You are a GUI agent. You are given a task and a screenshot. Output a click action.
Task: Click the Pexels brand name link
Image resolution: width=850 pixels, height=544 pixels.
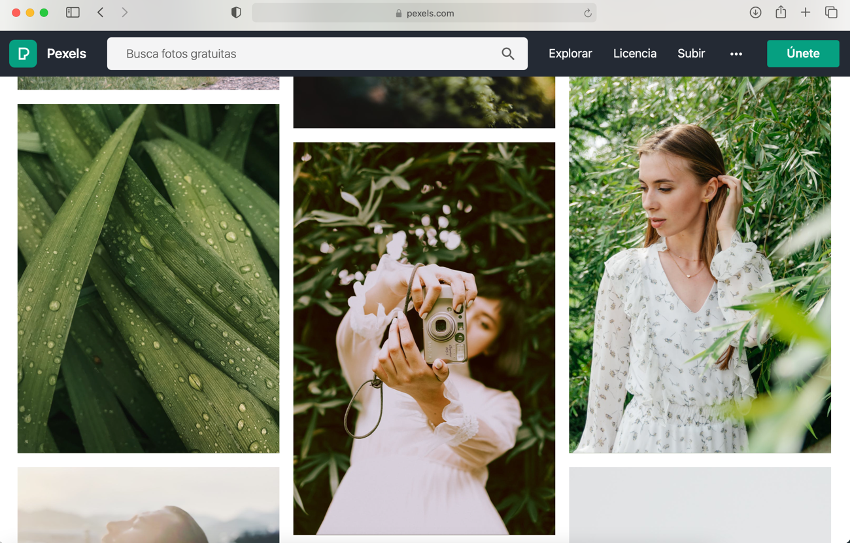pyautogui.click(x=66, y=54)
